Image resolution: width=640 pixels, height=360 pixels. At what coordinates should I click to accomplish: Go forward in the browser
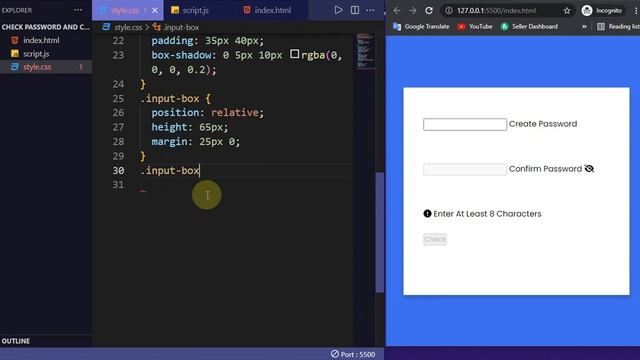click(x=413, y=11)
